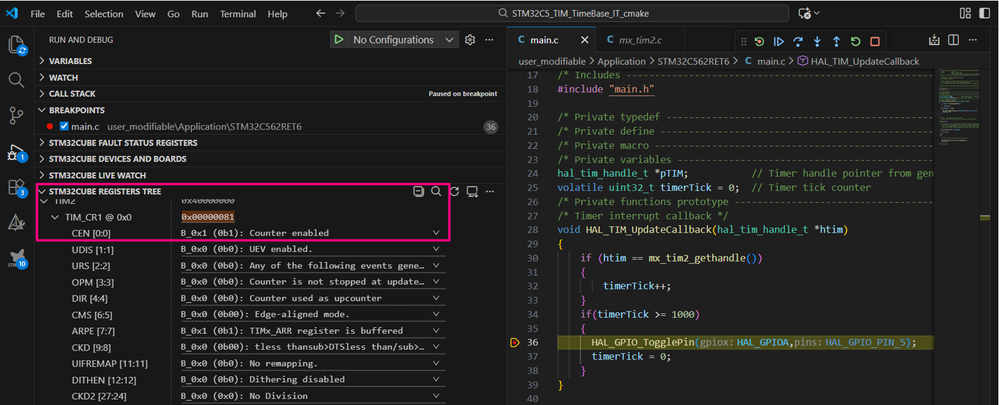
Task: Expand STM32CUBE FAULT STATUS REGISTERS section
Action: (x=122, y=143)
